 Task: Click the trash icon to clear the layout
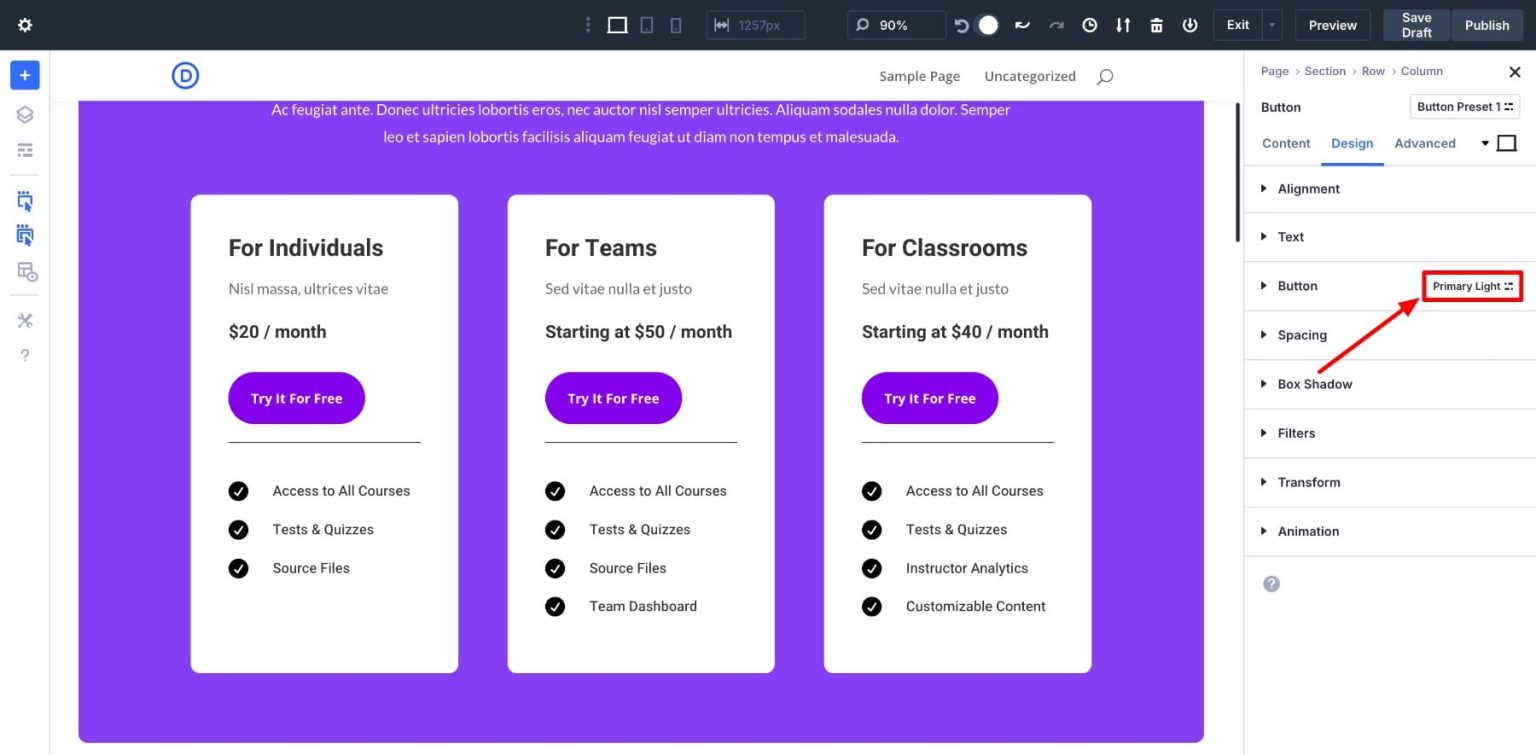1156,24
